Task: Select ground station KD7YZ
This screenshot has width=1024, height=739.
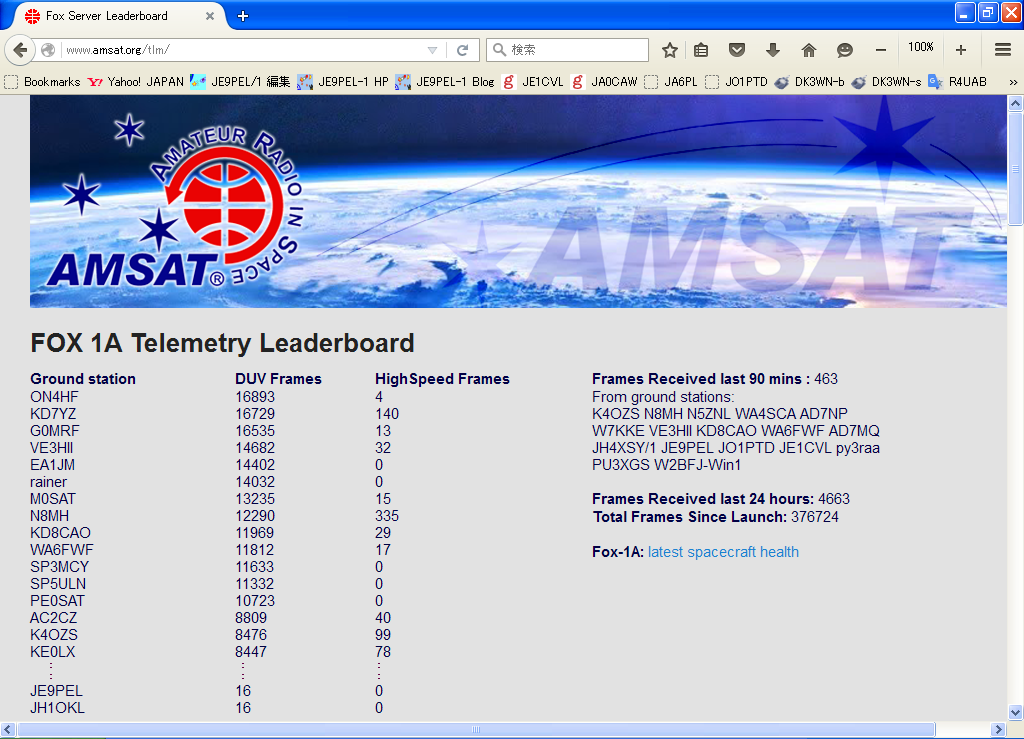Action: [x=53, y=414]
